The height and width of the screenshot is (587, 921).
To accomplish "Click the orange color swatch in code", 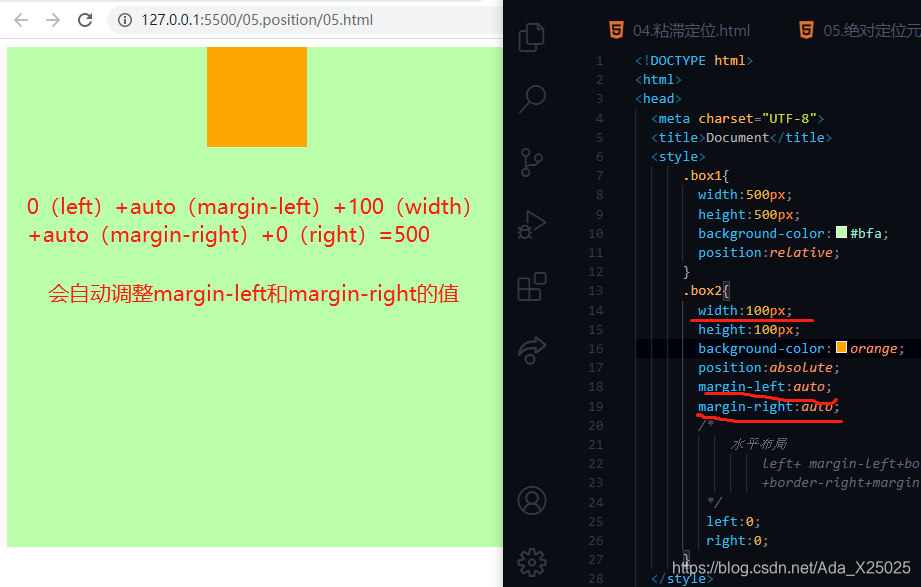I will tap(841, 347).
